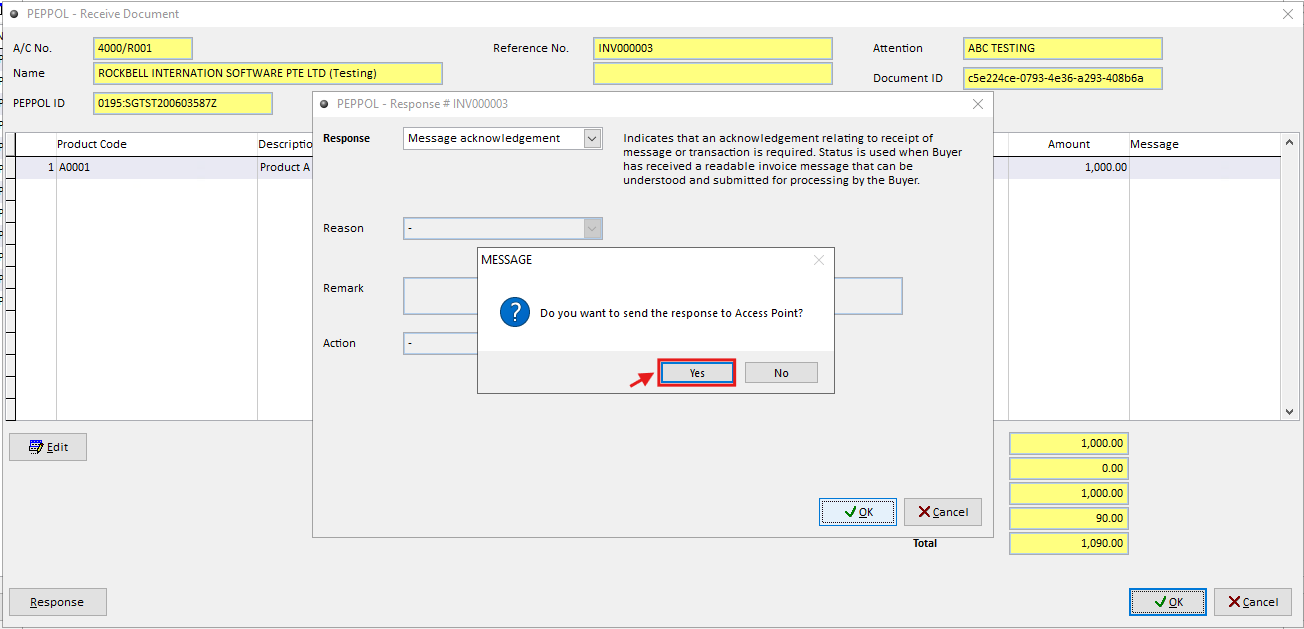
Task: Click the Message column header
Action: click(x=1205, y=144)
